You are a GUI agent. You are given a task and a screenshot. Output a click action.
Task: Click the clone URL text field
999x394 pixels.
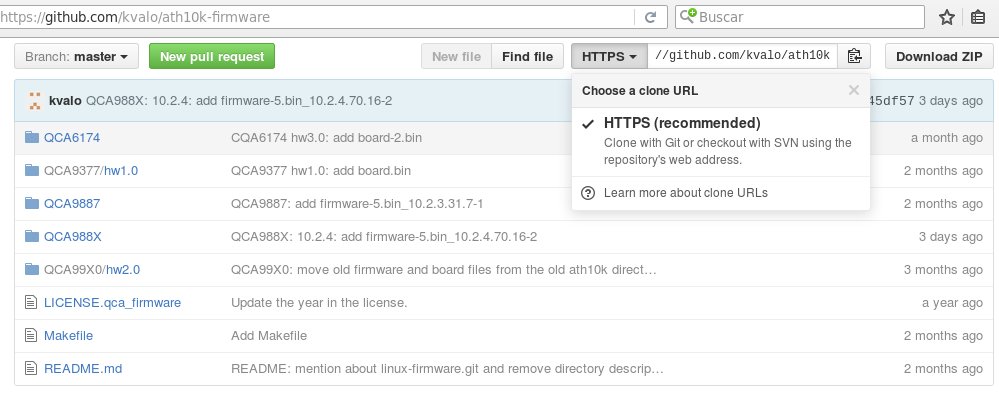point(742,56)
